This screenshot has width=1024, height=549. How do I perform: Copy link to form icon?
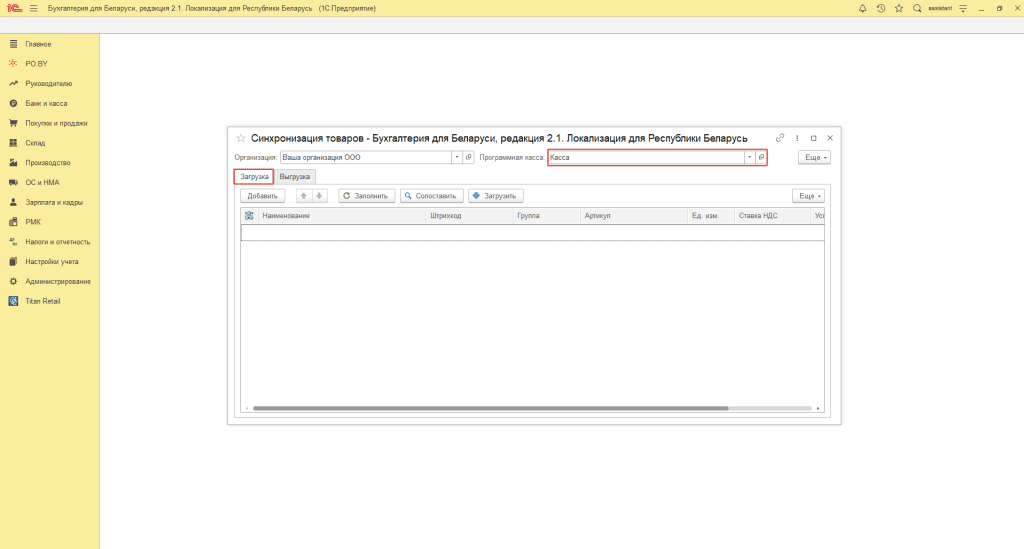coord(780,138)
